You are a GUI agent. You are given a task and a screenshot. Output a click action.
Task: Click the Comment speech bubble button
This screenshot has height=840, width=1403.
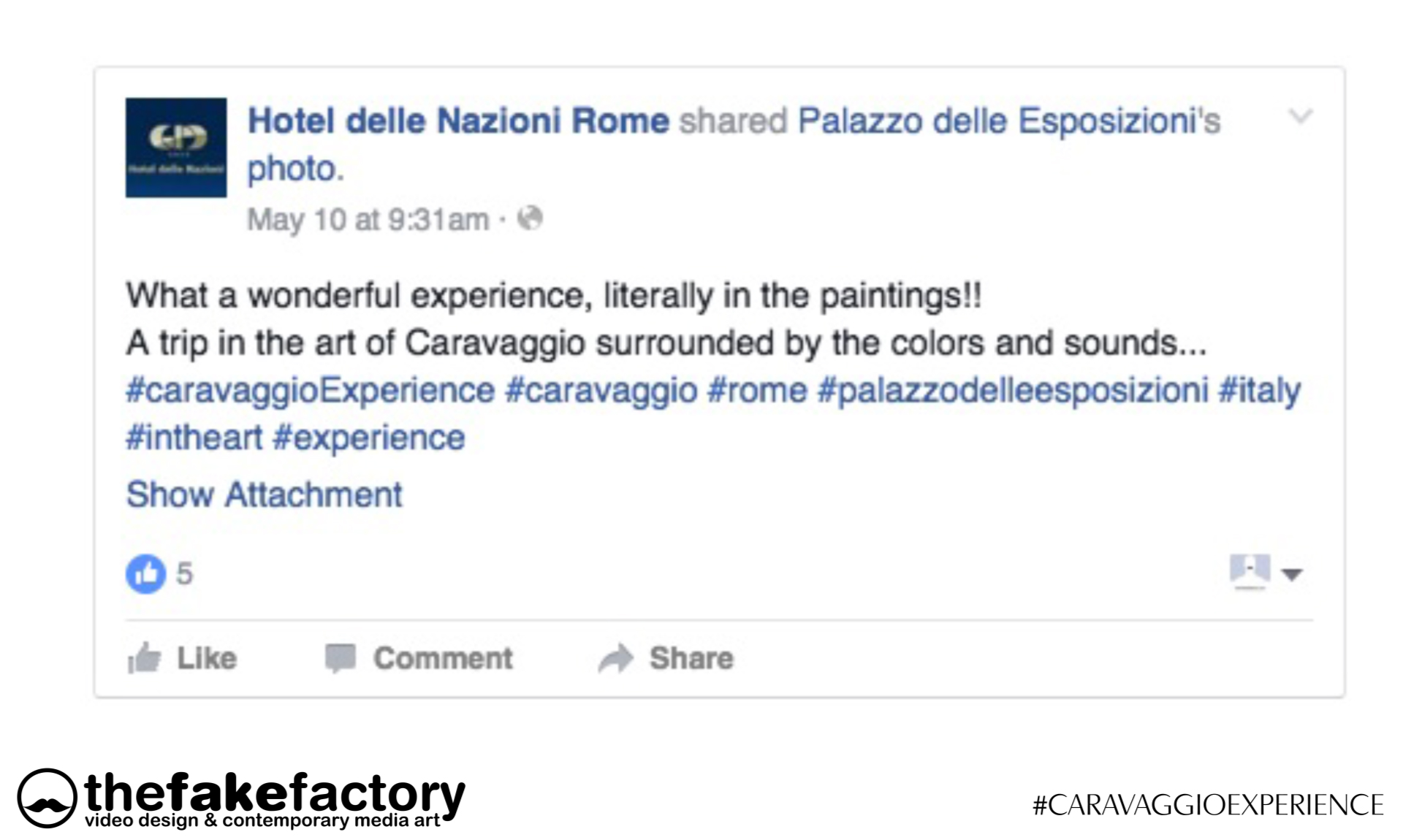(x=419, y=658)
